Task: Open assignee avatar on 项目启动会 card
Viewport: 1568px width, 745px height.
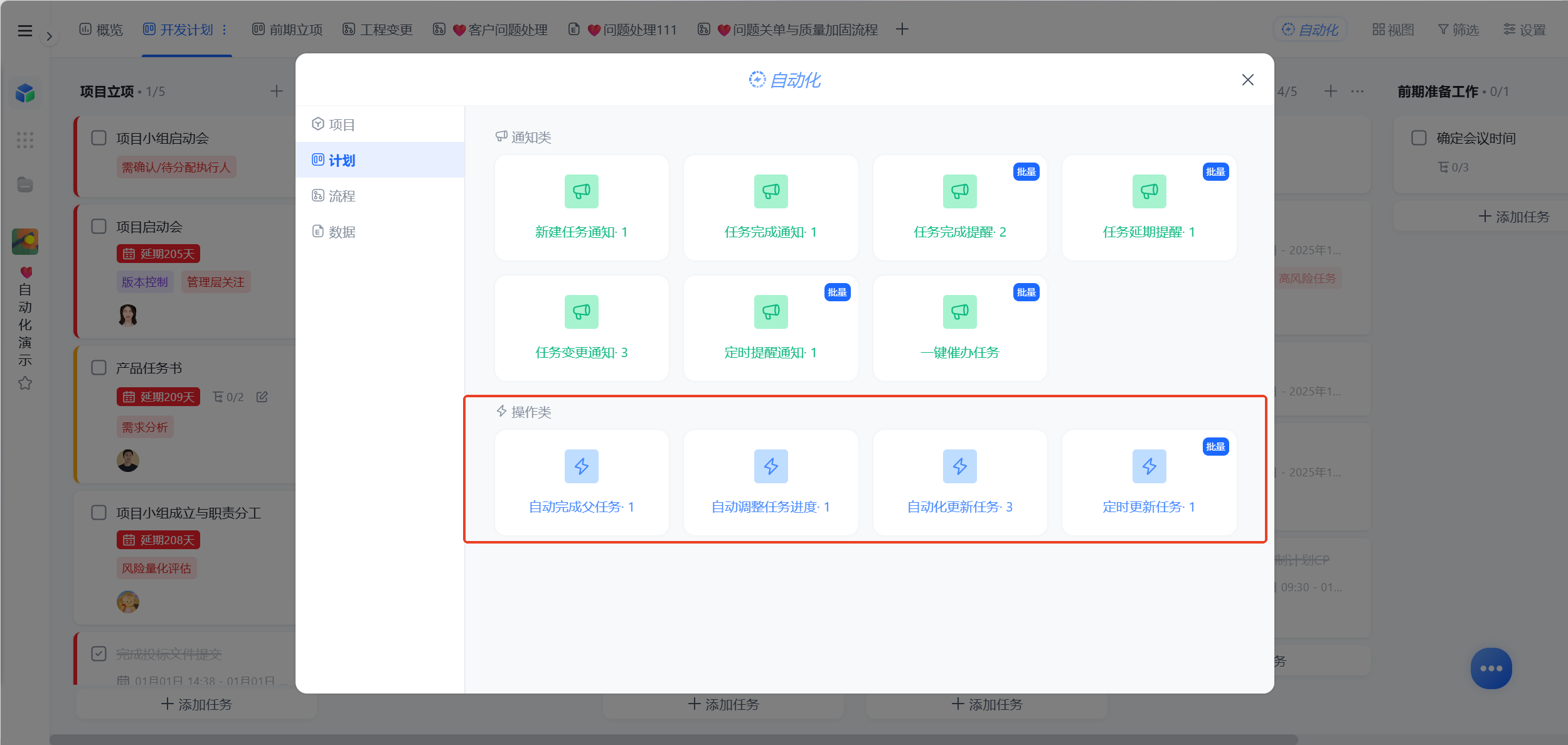Action: [x=128, y=314]
